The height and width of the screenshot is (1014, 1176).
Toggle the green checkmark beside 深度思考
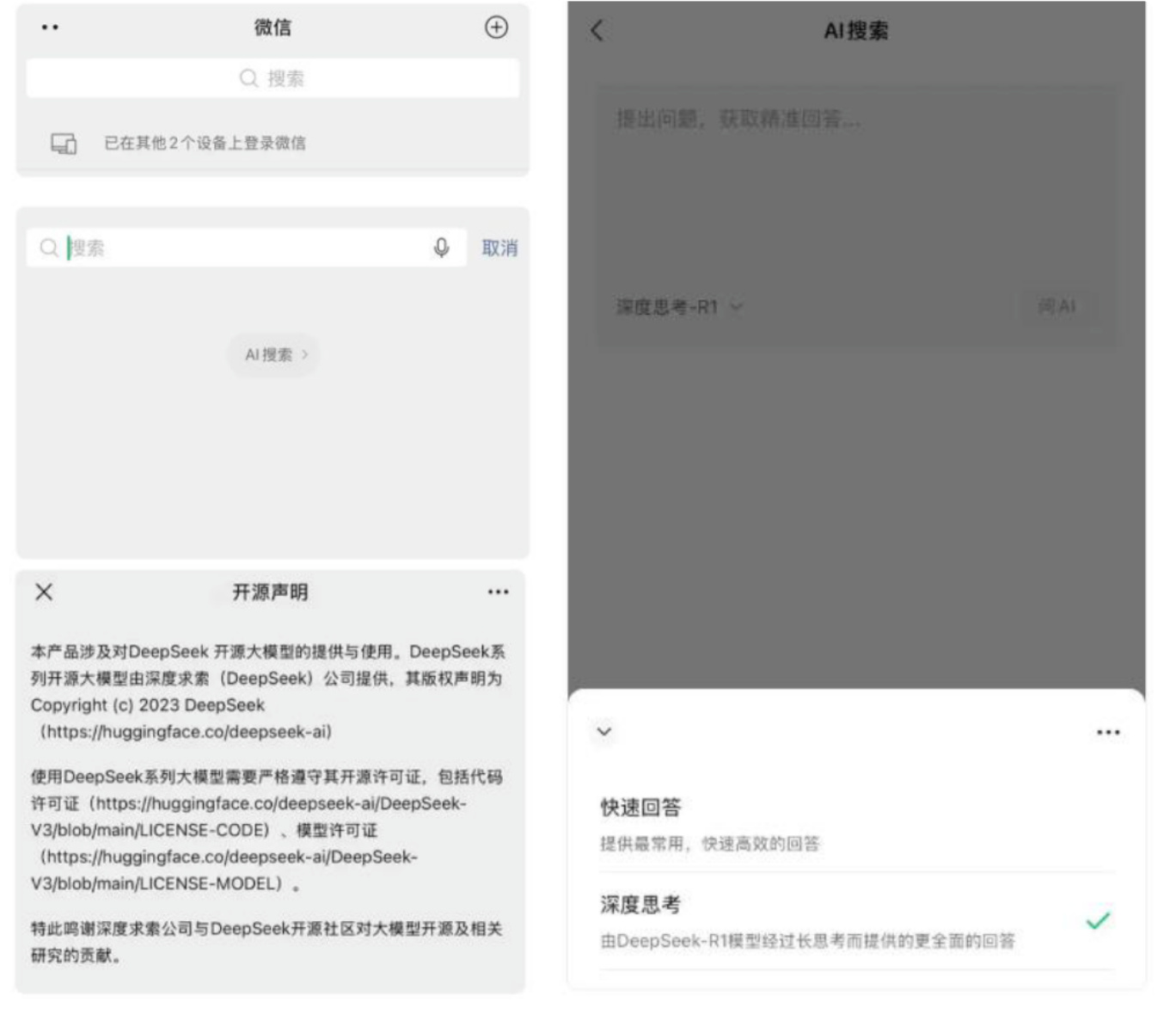1098,920
